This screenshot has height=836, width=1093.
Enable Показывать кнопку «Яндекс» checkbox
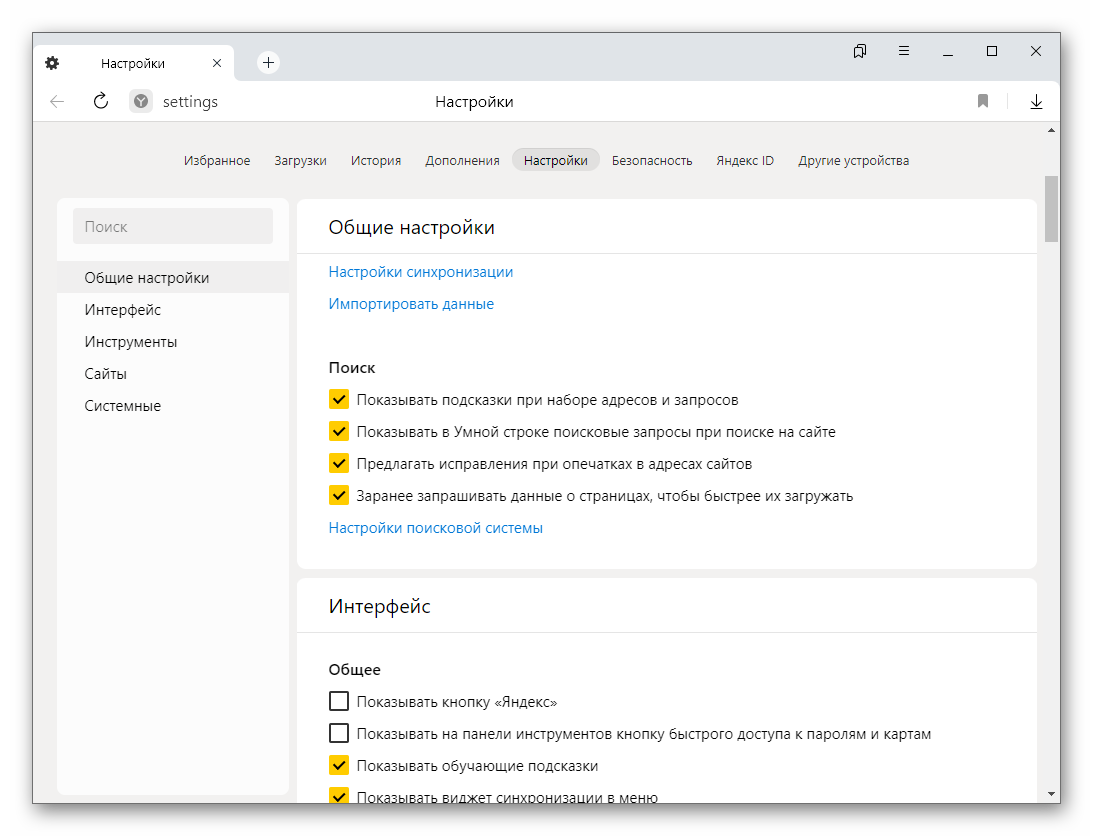[339, 702]
